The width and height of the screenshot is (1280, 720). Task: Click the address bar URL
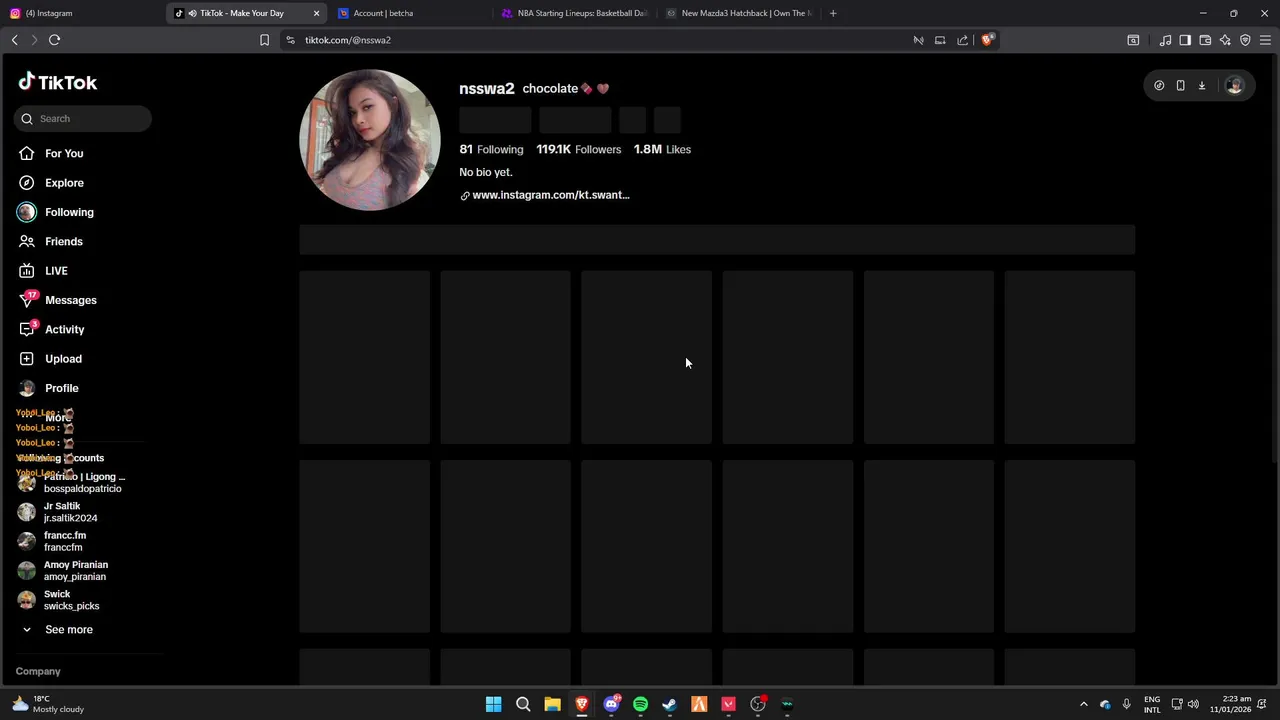pos(348,40)
